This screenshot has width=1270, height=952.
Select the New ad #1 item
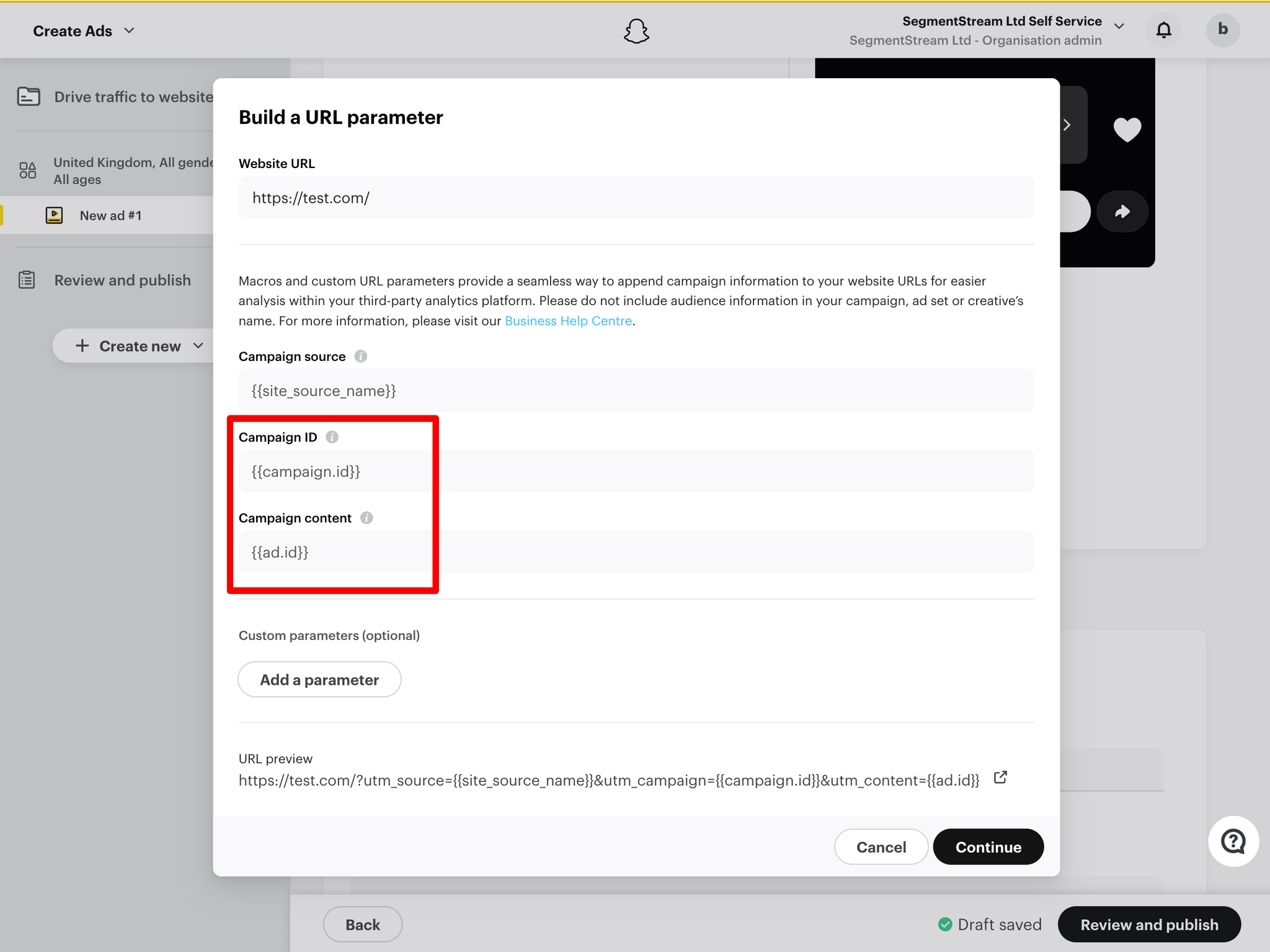coord(110,215)
